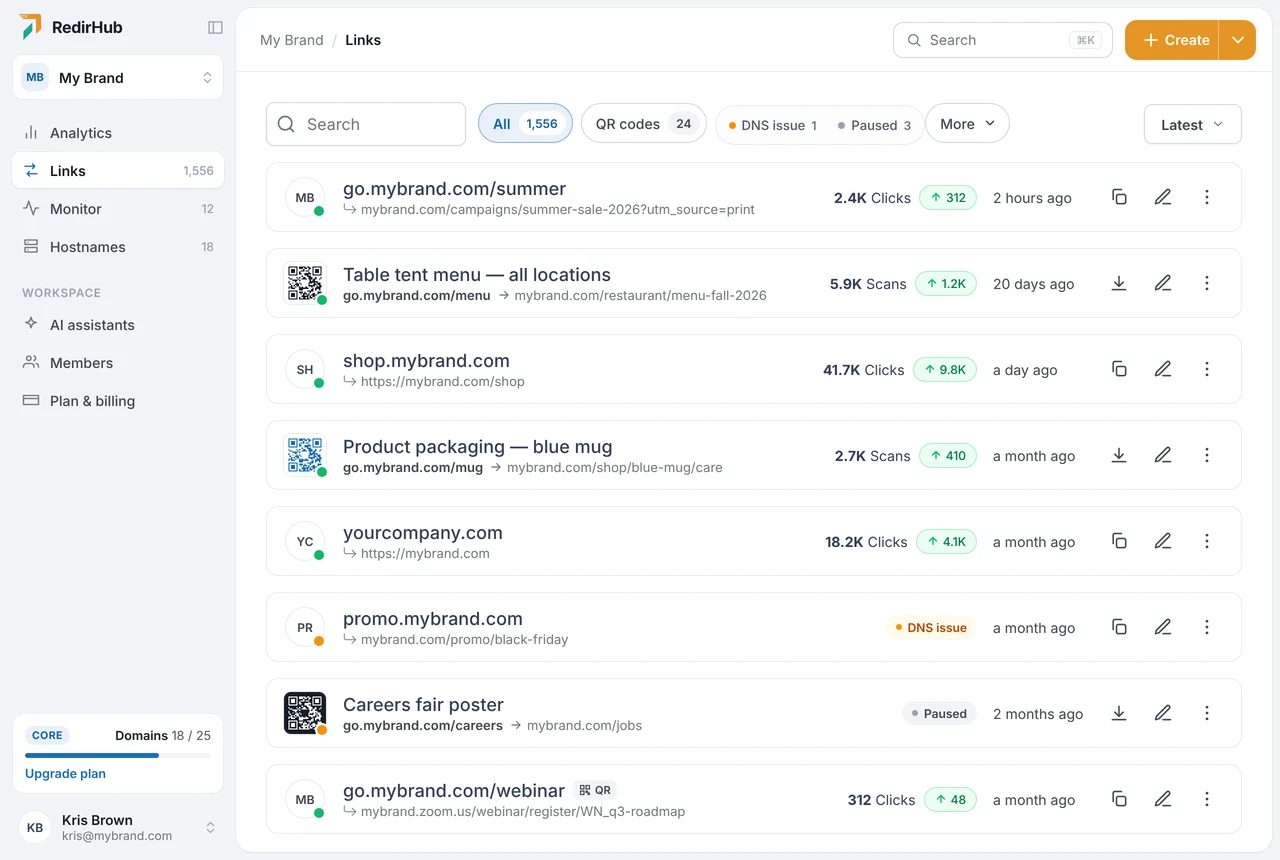Click the 312 growth badge on go.mybrand.com/summer

click(948, 198)
